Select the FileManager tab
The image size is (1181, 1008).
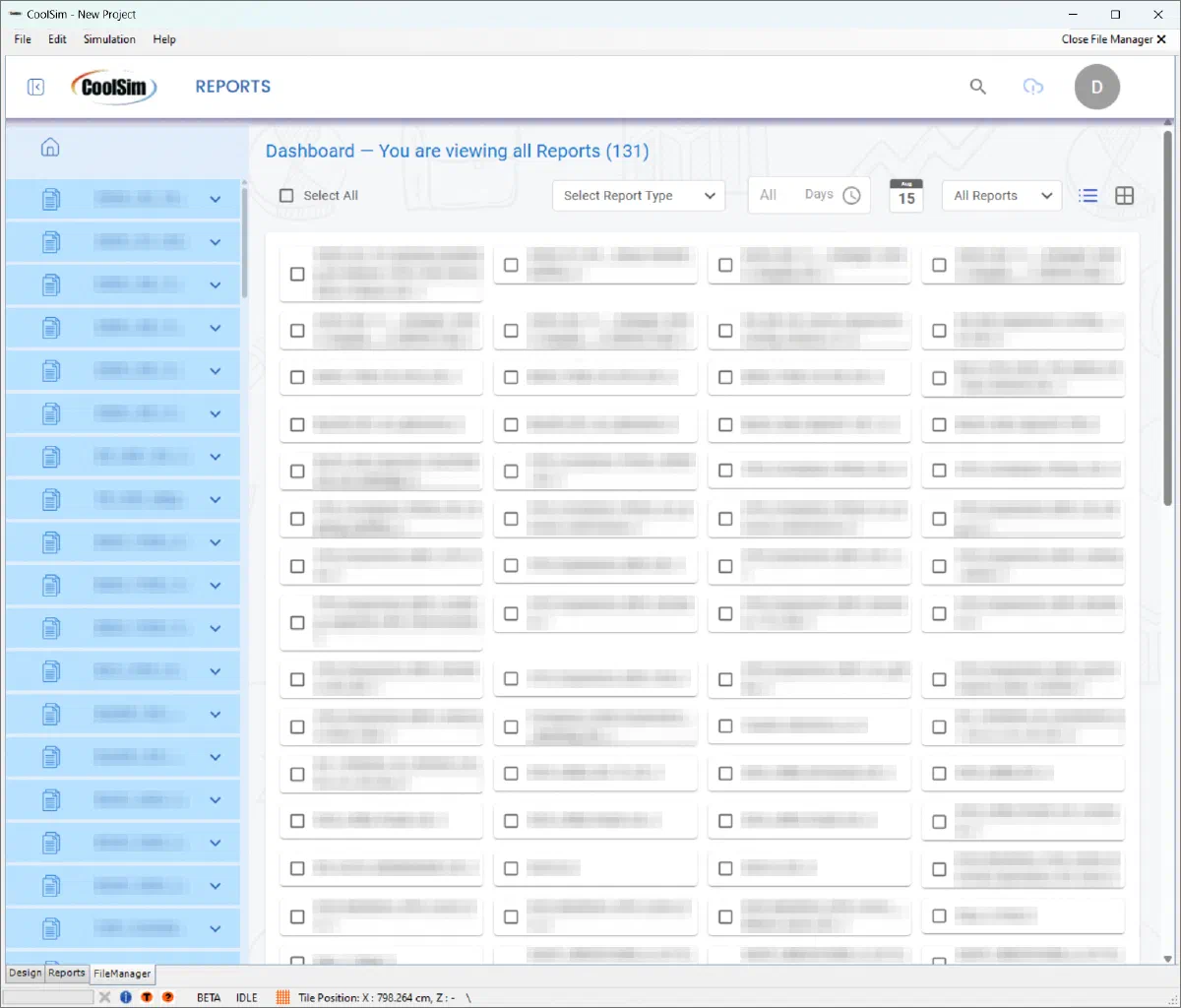[122, 974]
